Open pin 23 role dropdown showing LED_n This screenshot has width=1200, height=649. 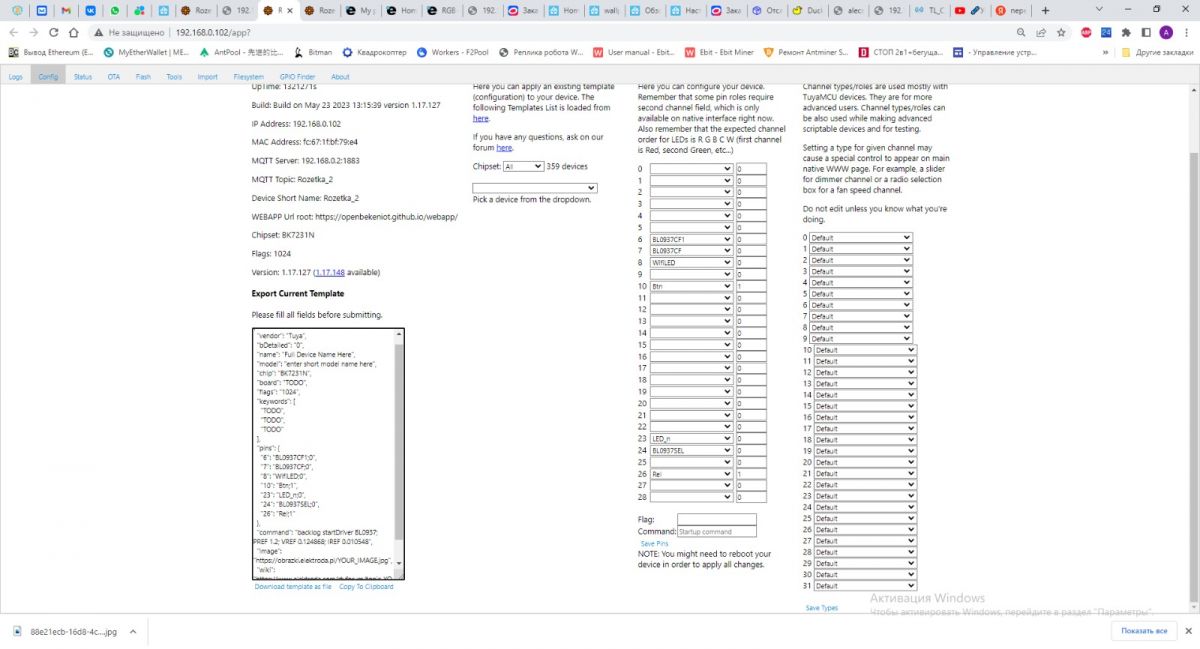point(691,438)
